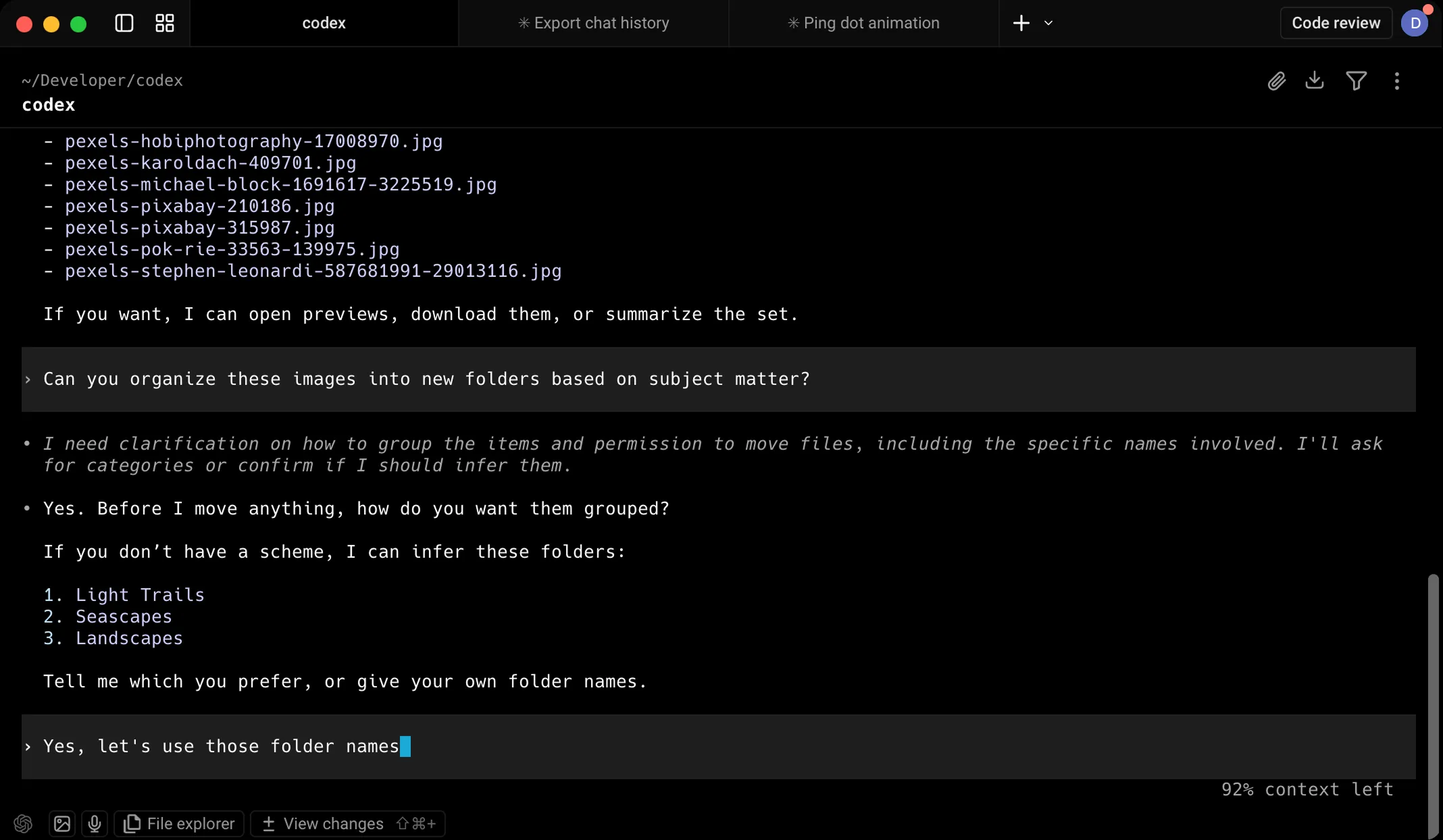Switch to the Ping dot animation tab
Image resolution: width=1443 pixels, height=840 pixels.
pos(863,22)
